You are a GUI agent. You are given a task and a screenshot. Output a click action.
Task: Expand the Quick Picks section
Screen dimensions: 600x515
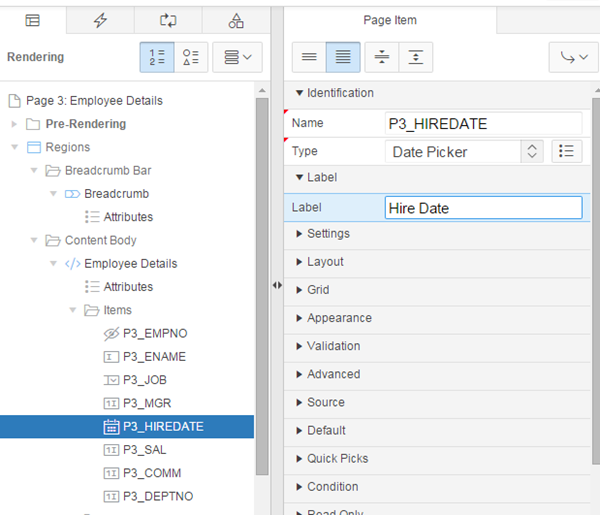(300, 459)
